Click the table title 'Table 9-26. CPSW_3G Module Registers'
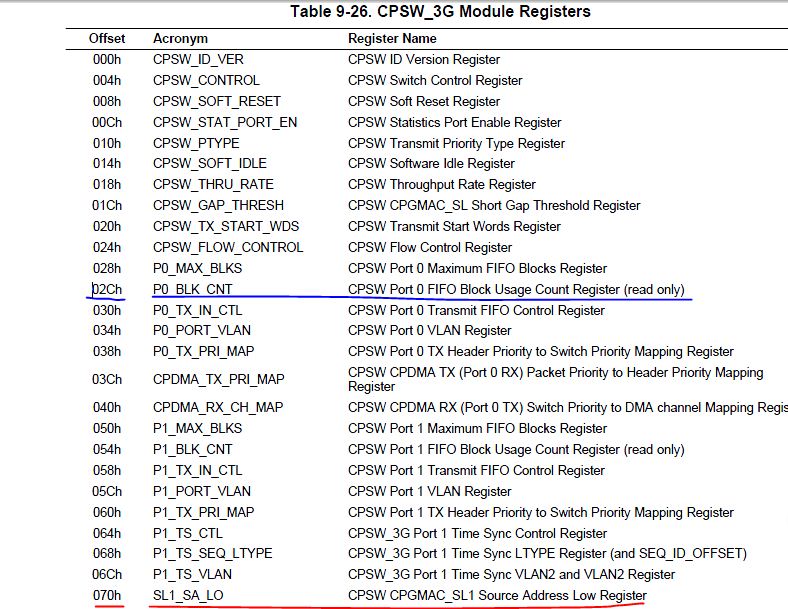The width and height of the screenshot is (788, 609). 440,12
